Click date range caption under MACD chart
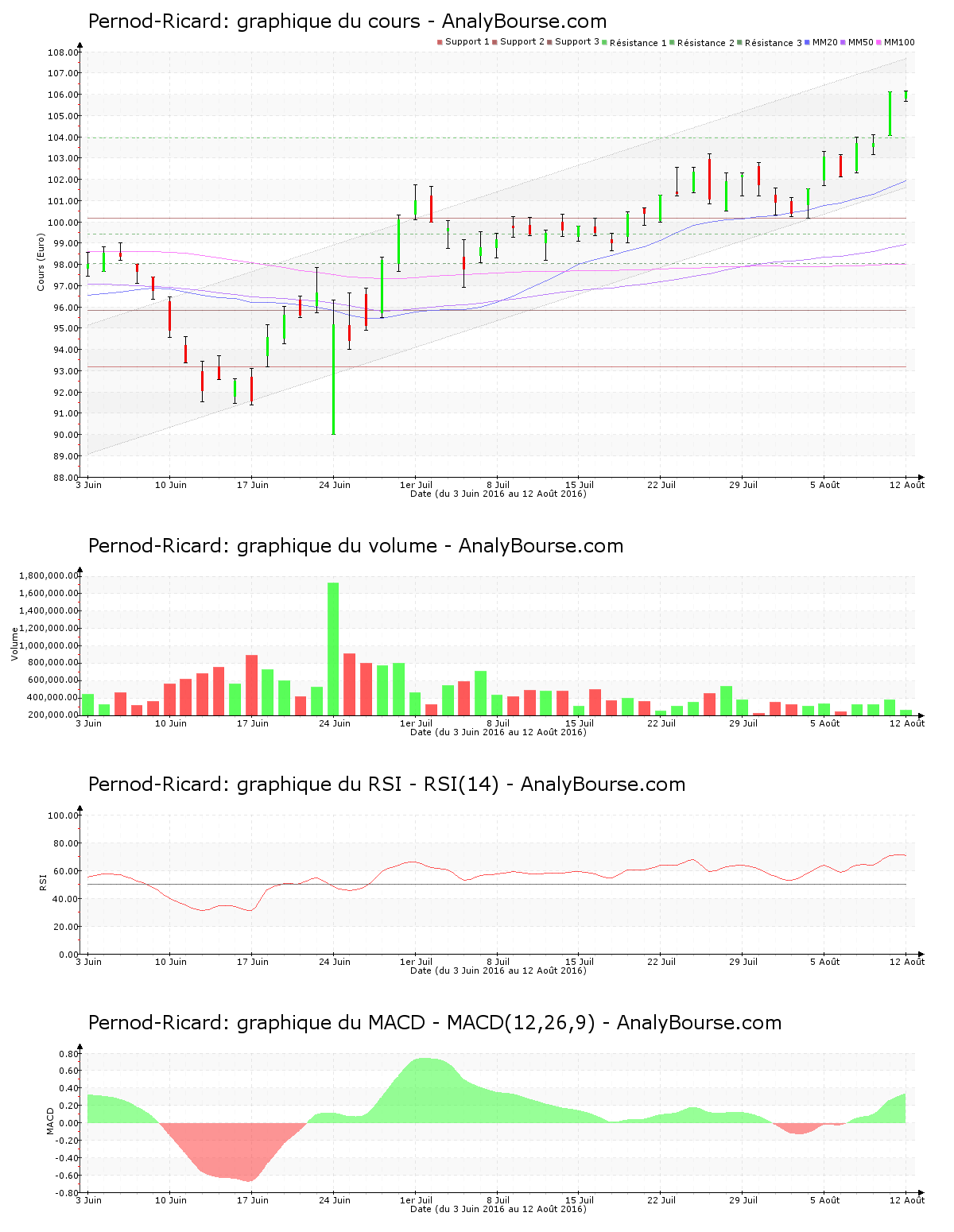Viewport: 954px width, 1232px height. (498, 1209)
